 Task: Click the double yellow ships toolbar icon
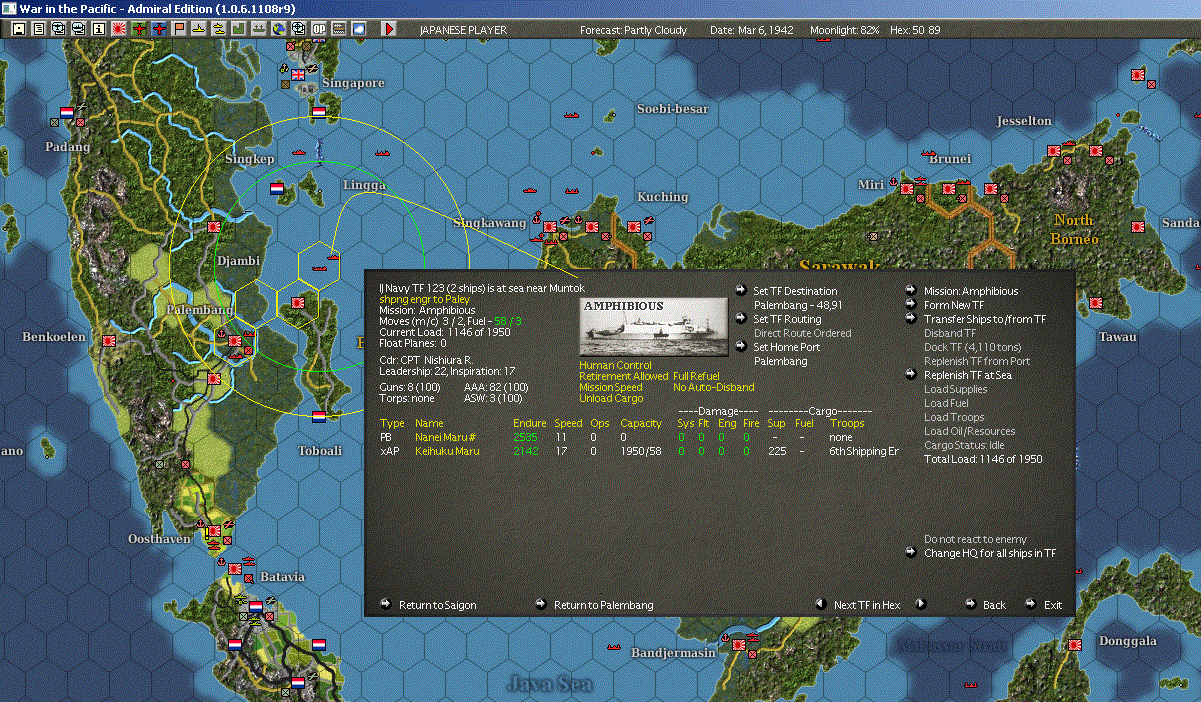coord(219,29)
